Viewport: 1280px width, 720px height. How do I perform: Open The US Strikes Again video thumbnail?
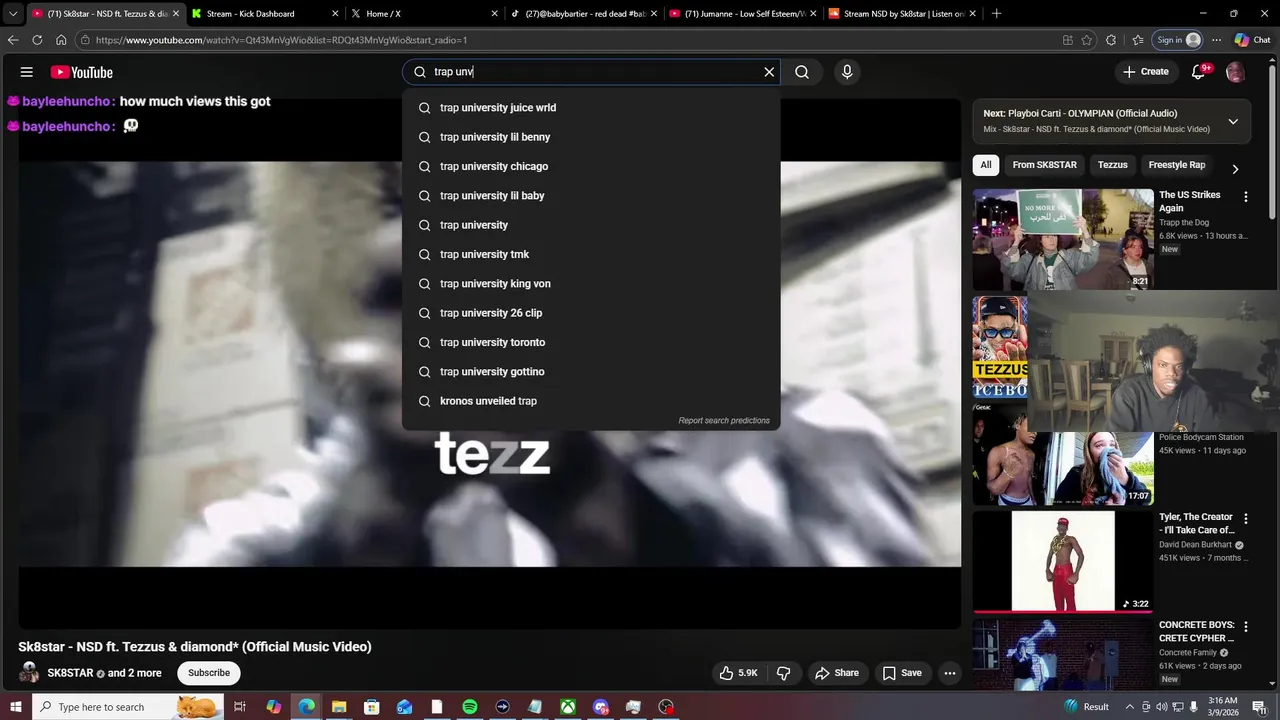pos(1063,239)
